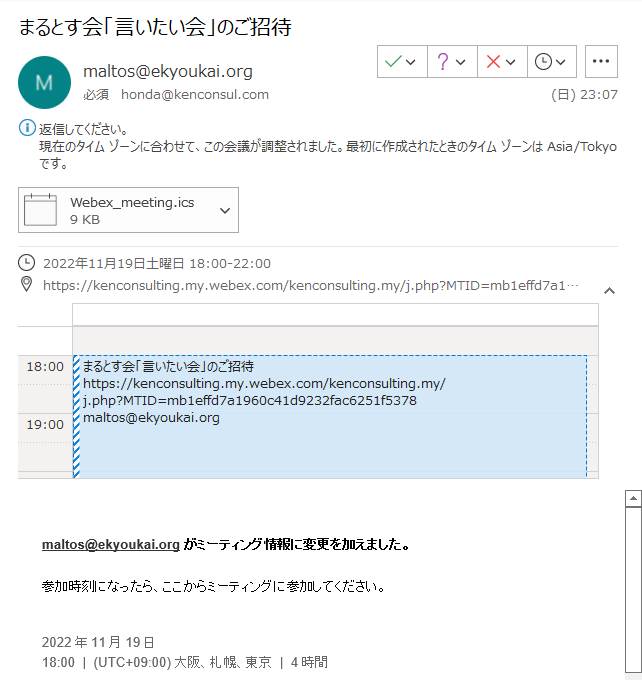The height and width of the screenshot is (680, 642).
Task: Expand the Accept options dropdown arrow
Action: click(x=413, y=61)
